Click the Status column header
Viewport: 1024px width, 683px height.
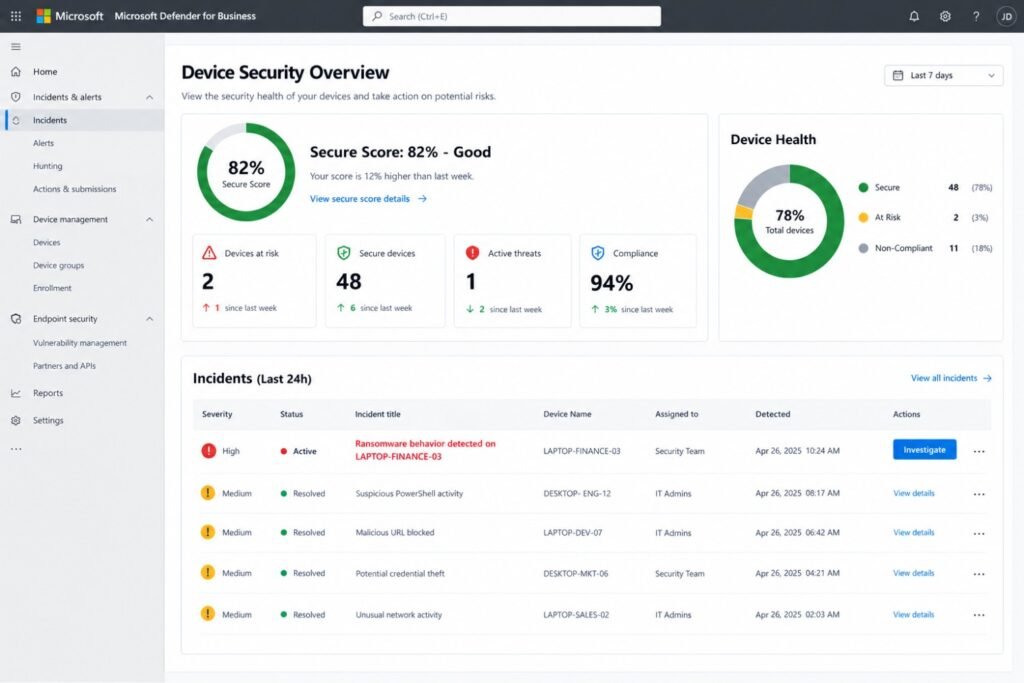(291, 414)
